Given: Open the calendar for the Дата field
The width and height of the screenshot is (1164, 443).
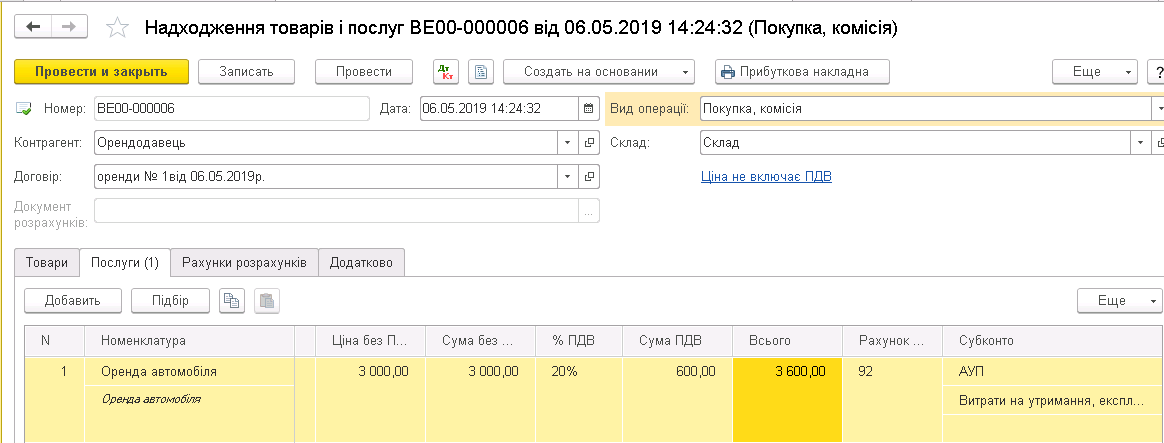Looking at the screenshot, I should 589,108.
